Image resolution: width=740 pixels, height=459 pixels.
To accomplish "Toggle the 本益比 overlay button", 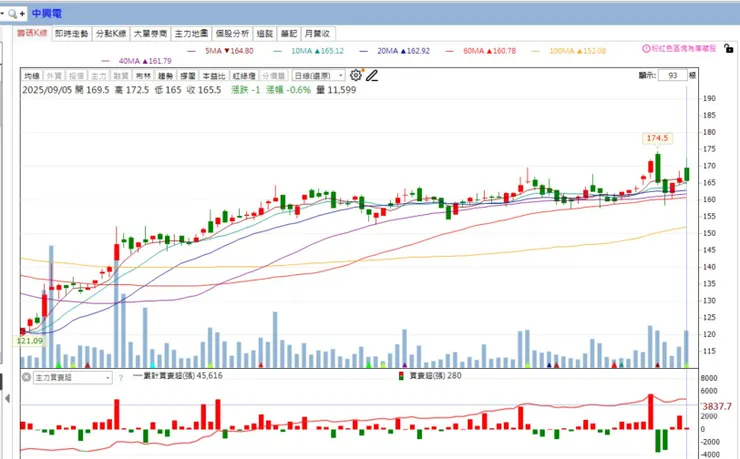I will 214,75.
